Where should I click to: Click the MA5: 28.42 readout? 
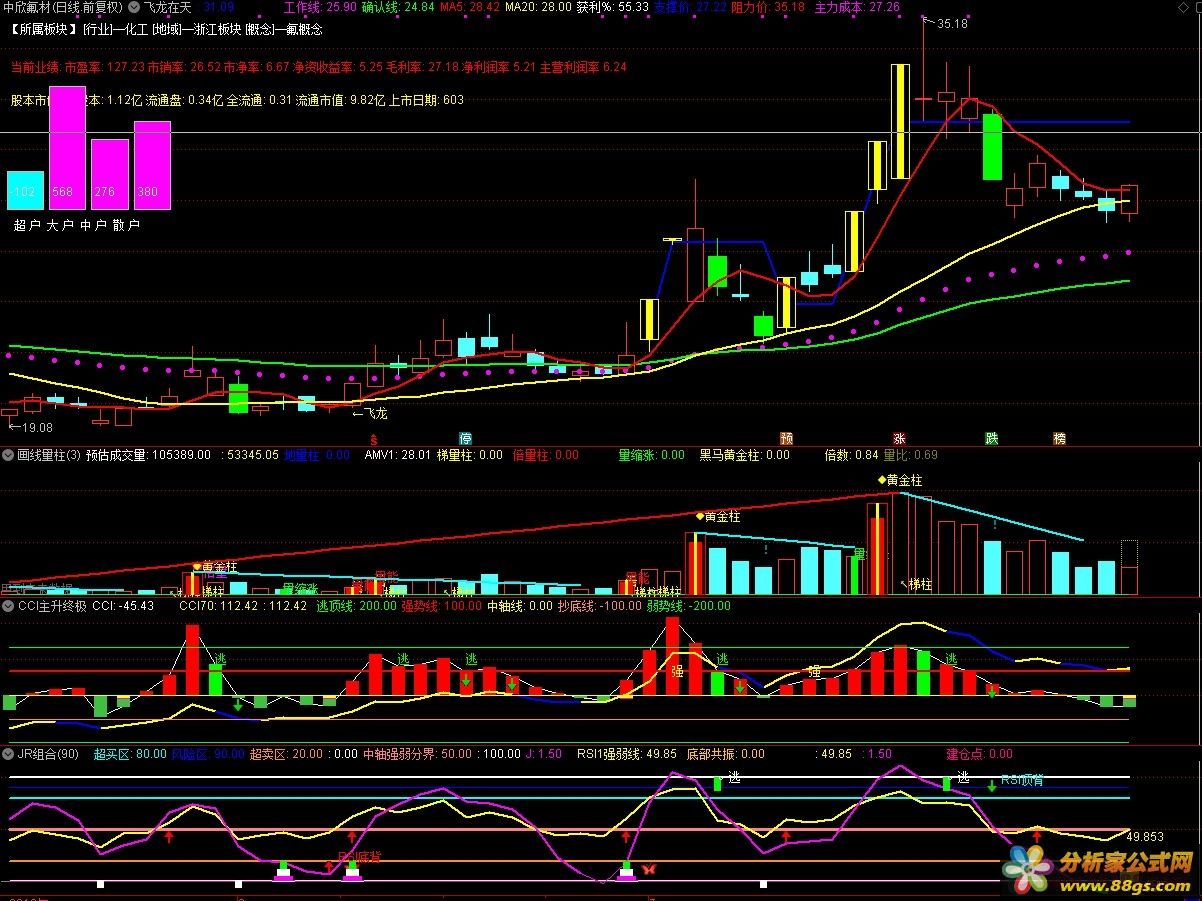coord(470,7)
